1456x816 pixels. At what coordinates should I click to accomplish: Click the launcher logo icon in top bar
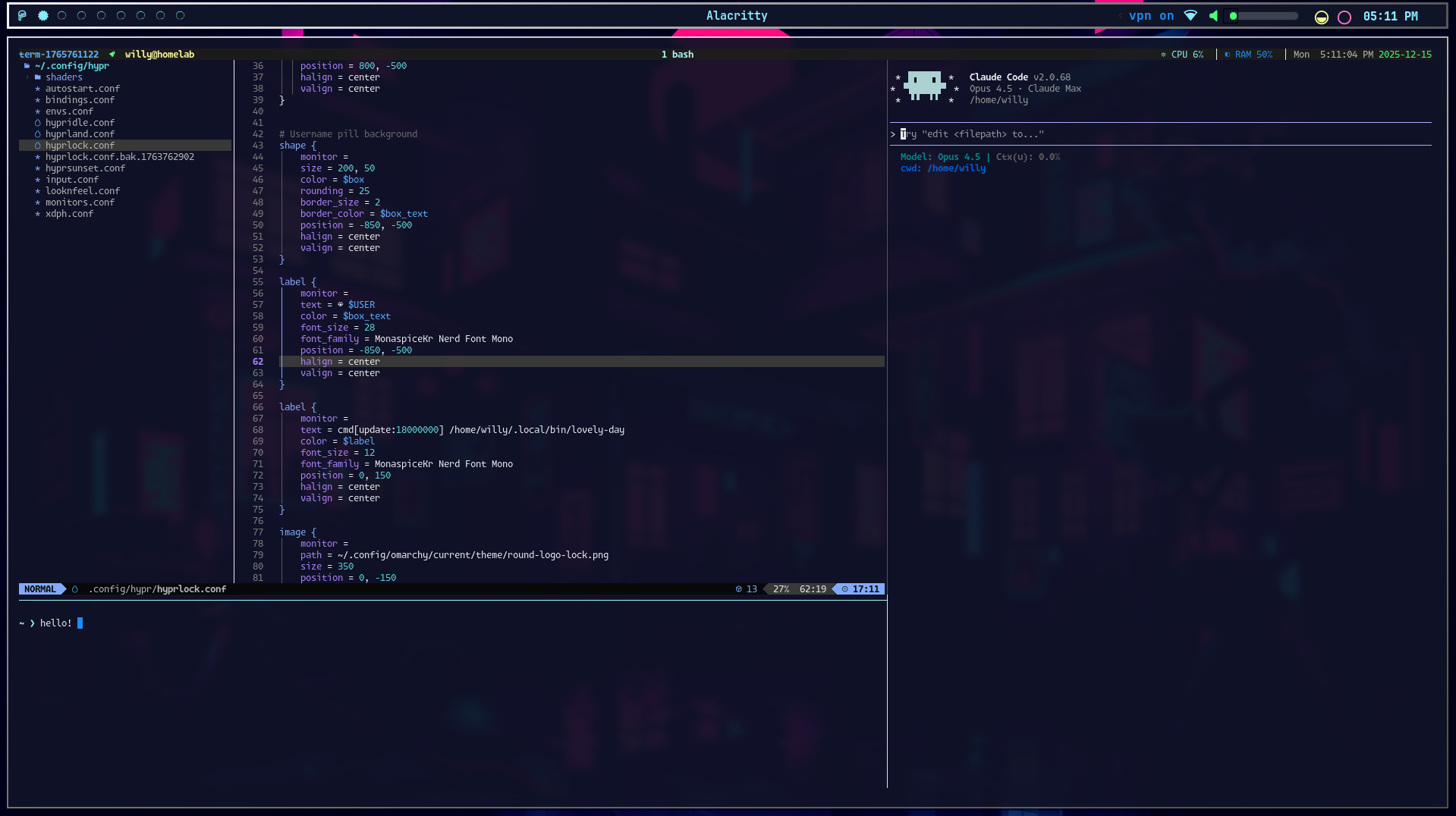coord(22,15)
